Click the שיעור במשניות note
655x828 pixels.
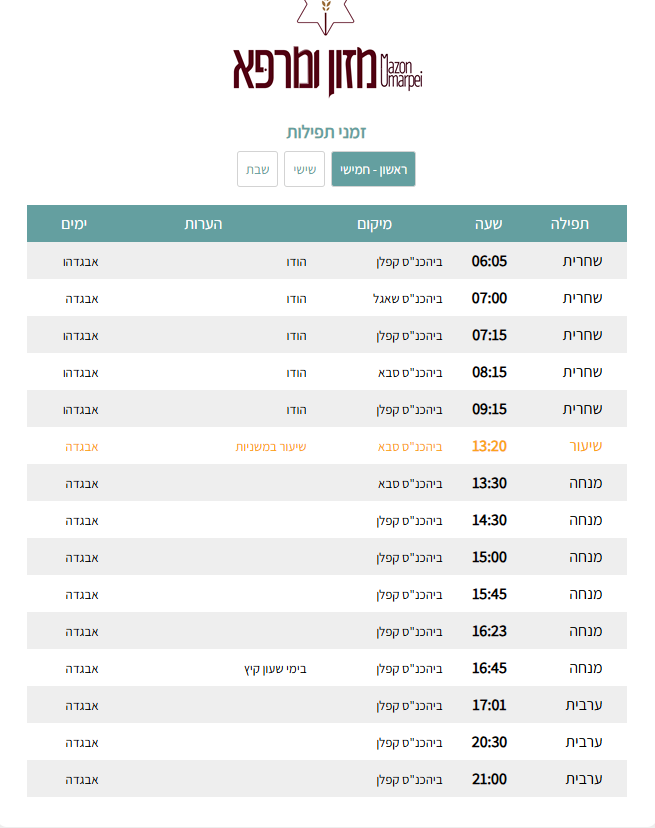click(270, 446)
